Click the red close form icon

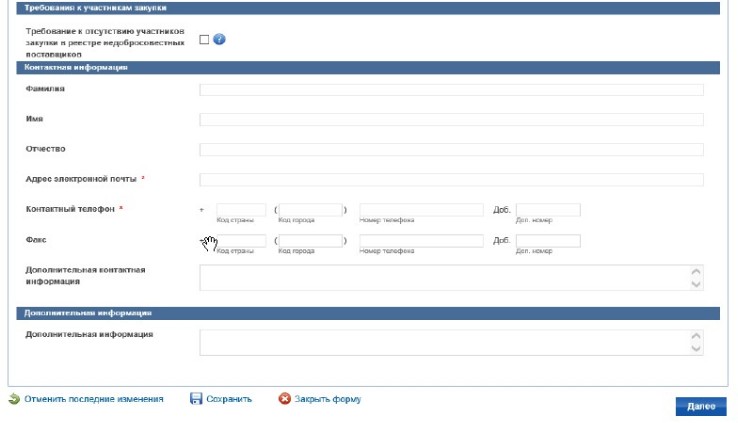(285, 399)
